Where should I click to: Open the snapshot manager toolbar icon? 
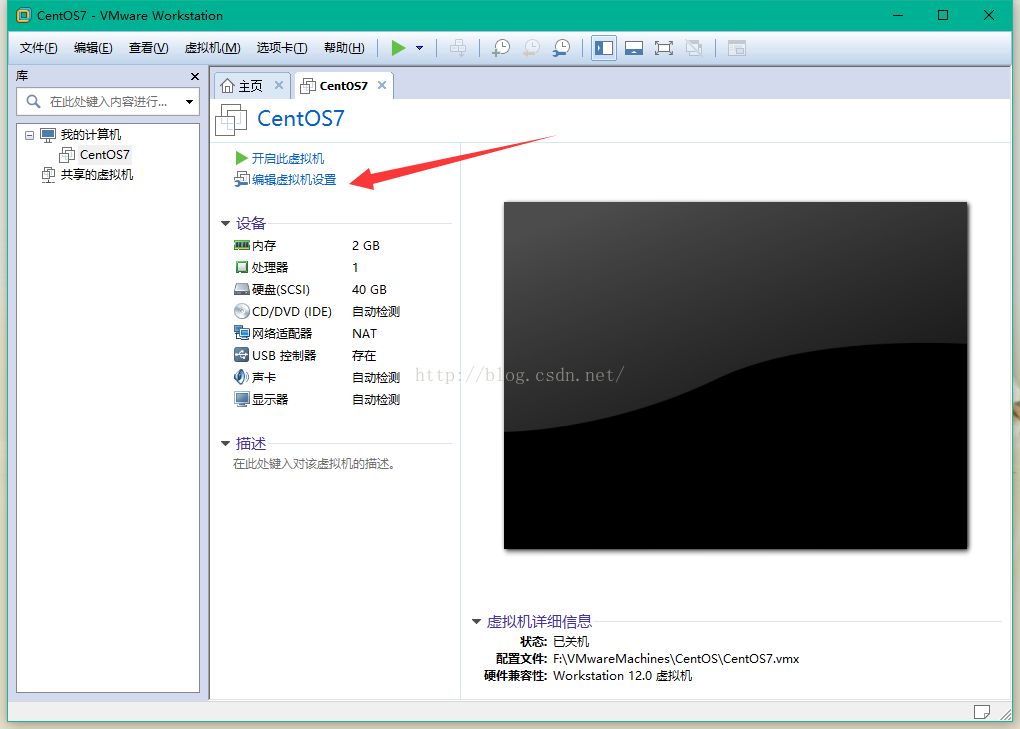click(x=561, y=47)
